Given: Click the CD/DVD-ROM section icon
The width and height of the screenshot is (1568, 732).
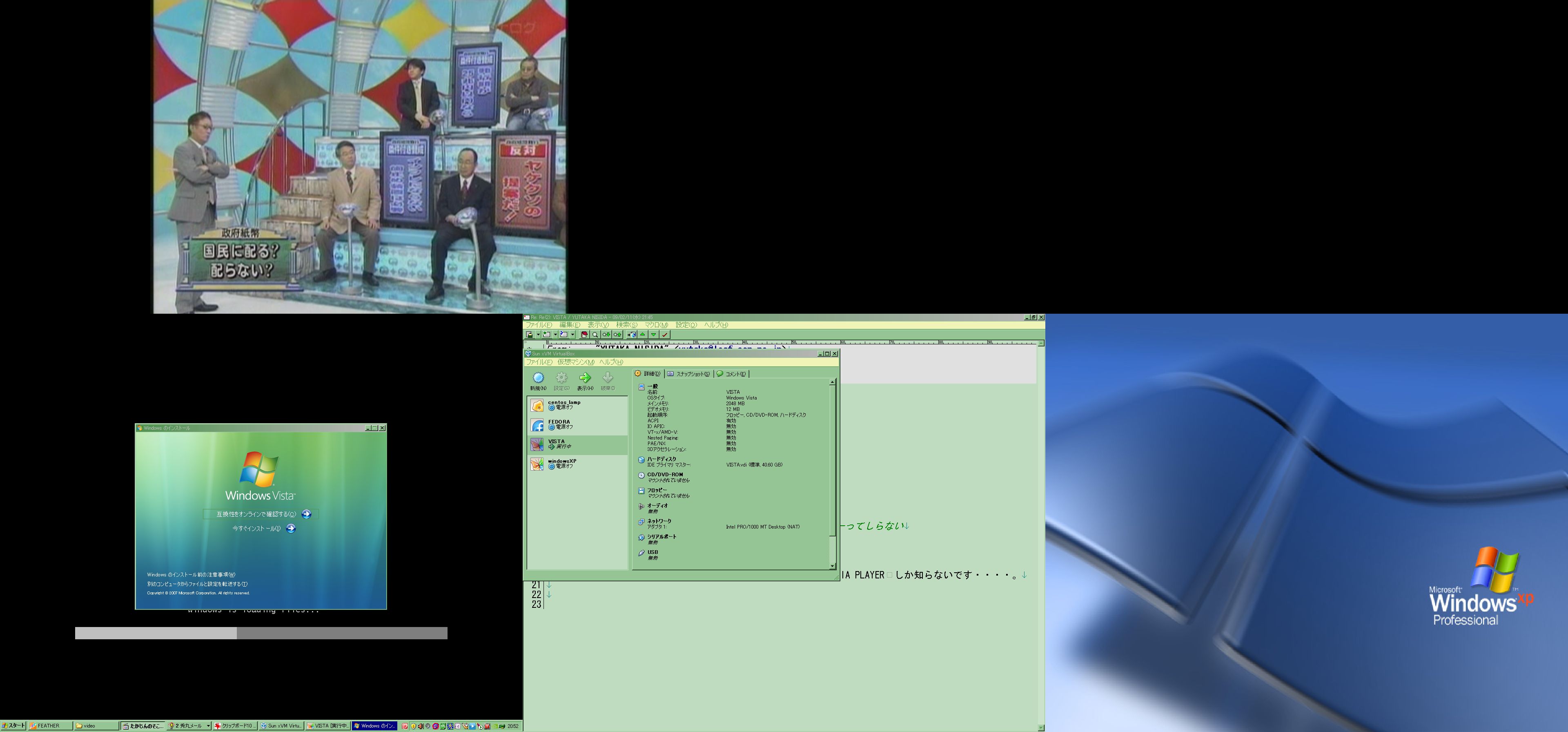Looking at the screenshot, I should [x=641, y=475].
